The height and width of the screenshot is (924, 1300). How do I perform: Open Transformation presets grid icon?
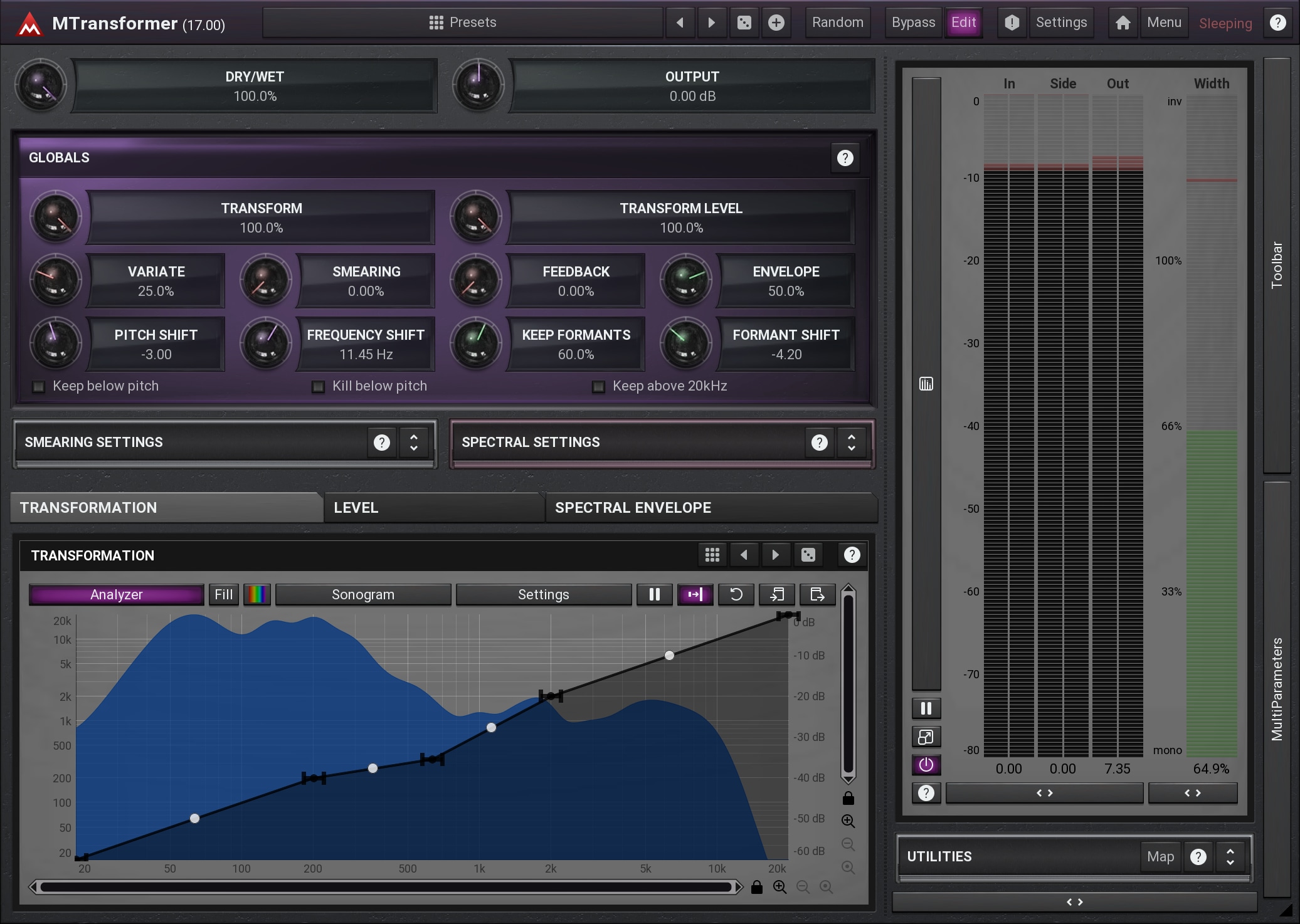(712, 555)
